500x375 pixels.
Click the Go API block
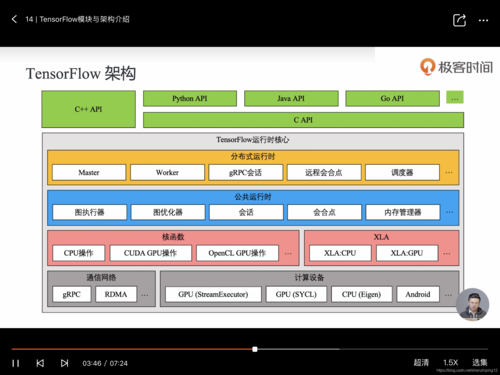click(392, 98)
